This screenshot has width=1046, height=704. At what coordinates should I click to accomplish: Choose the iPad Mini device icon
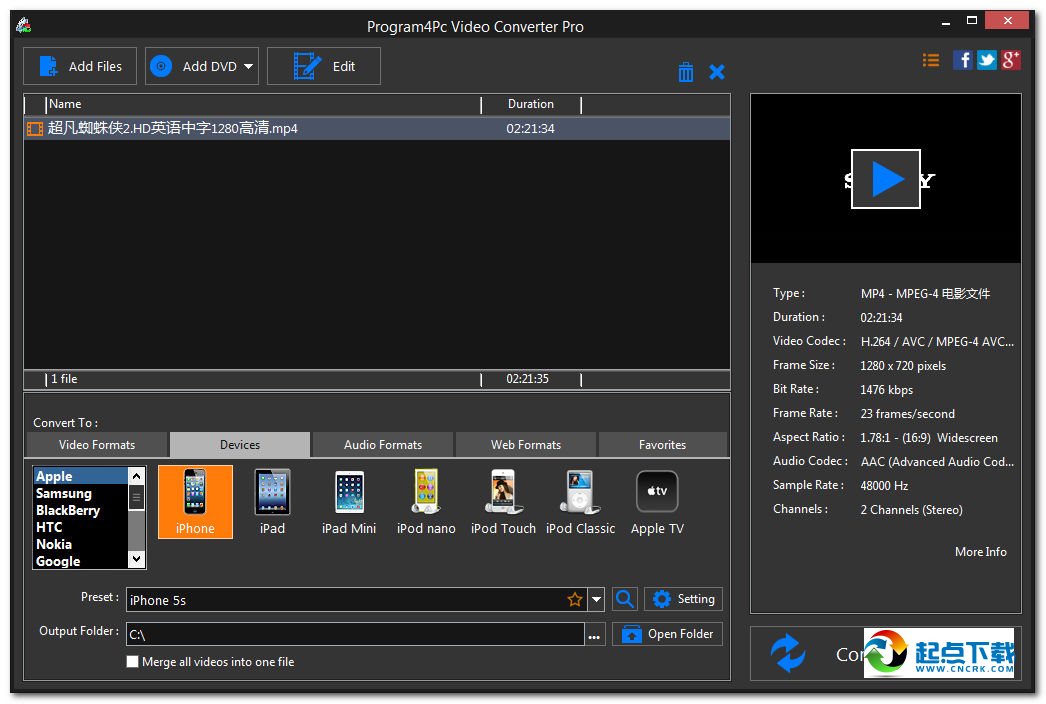tap(349, 502)
